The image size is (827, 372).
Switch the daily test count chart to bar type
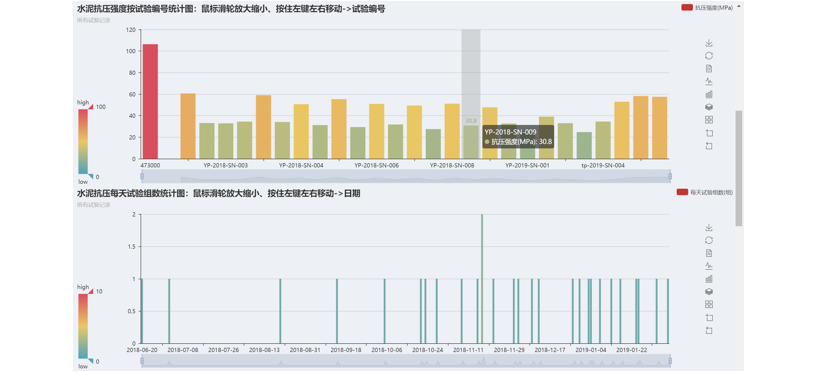[709, 279]
